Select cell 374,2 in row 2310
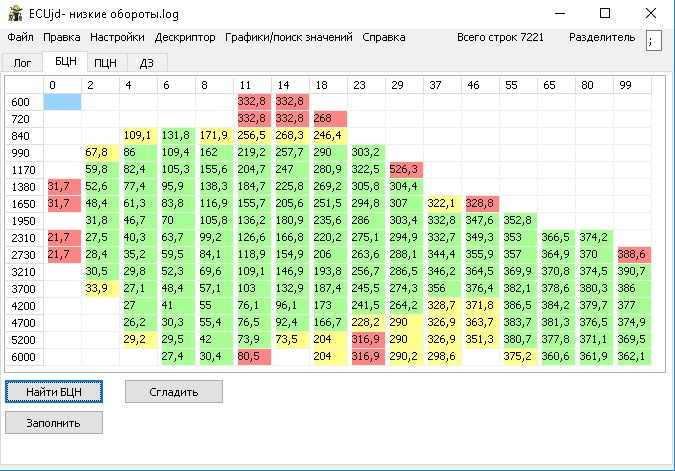The height and width of the screenshot is (471, 675). 594,238
